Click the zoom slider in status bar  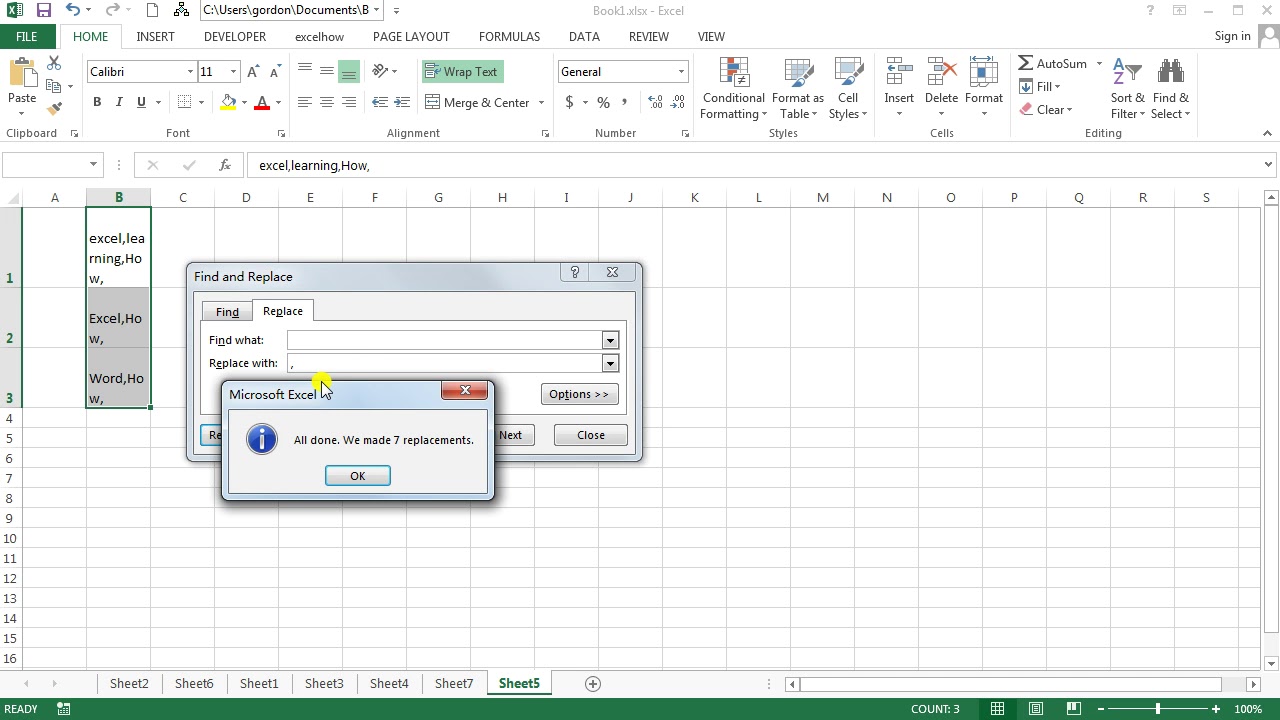click(1158, 709)
